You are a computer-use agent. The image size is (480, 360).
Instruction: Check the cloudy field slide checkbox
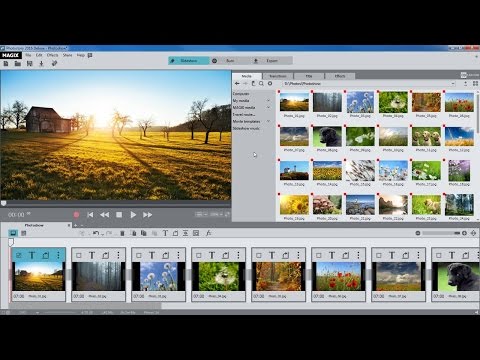coord(379,256)
